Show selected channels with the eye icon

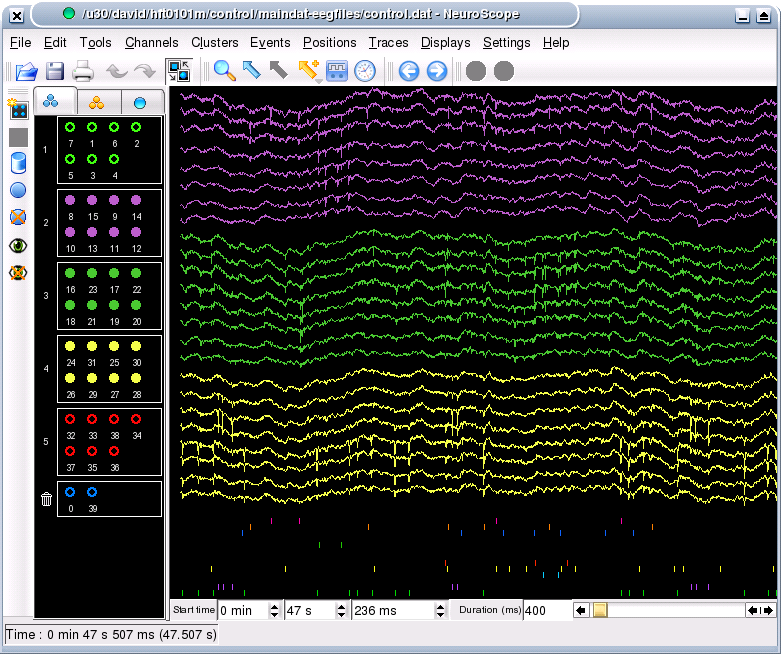coord(18,246)
